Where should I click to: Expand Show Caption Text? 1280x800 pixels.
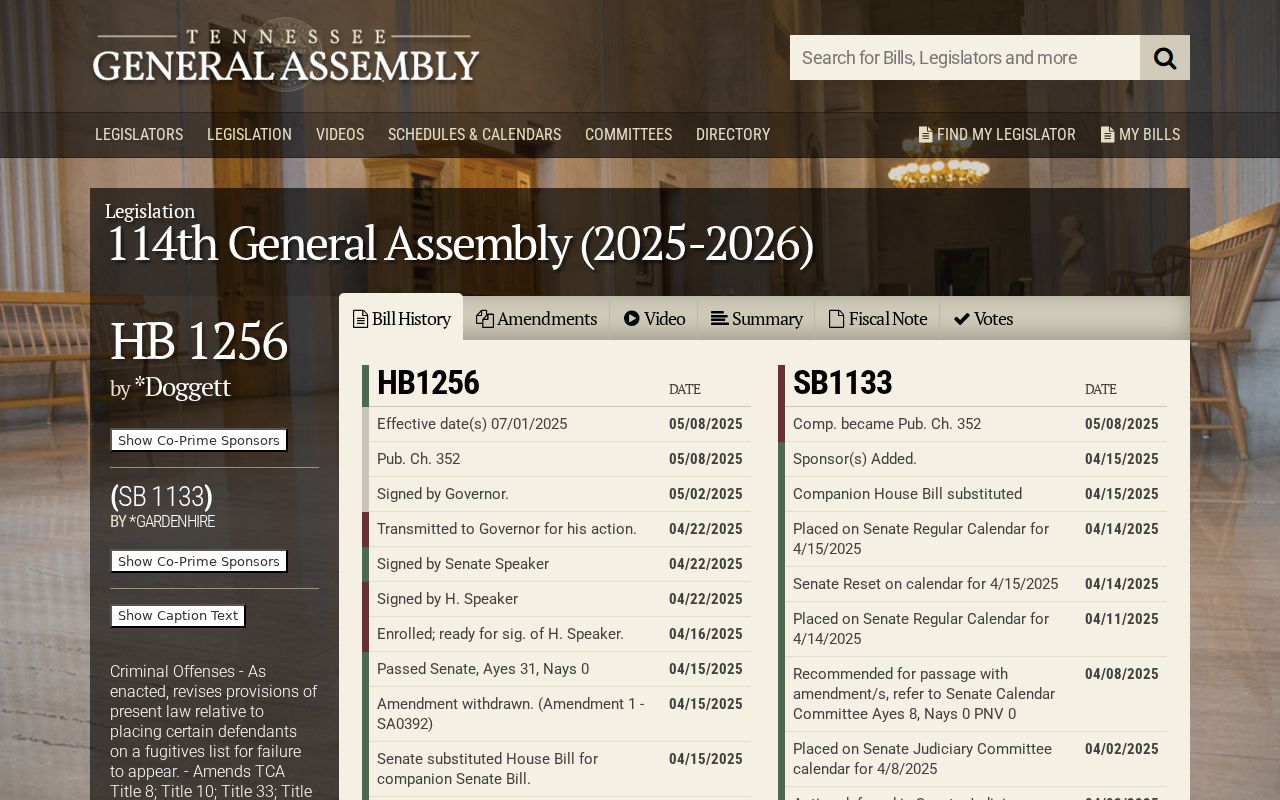point(178,615)
